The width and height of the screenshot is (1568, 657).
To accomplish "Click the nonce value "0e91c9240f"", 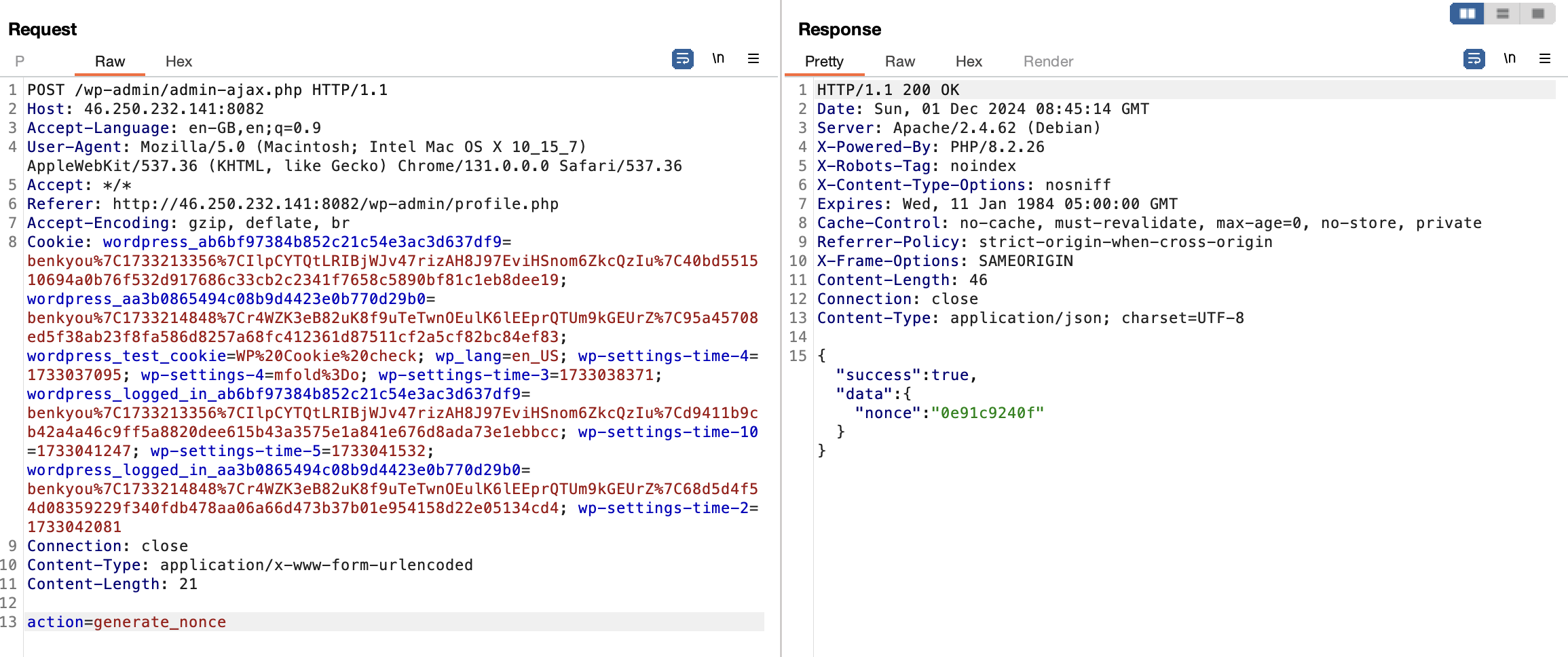I will coord(988,413).
